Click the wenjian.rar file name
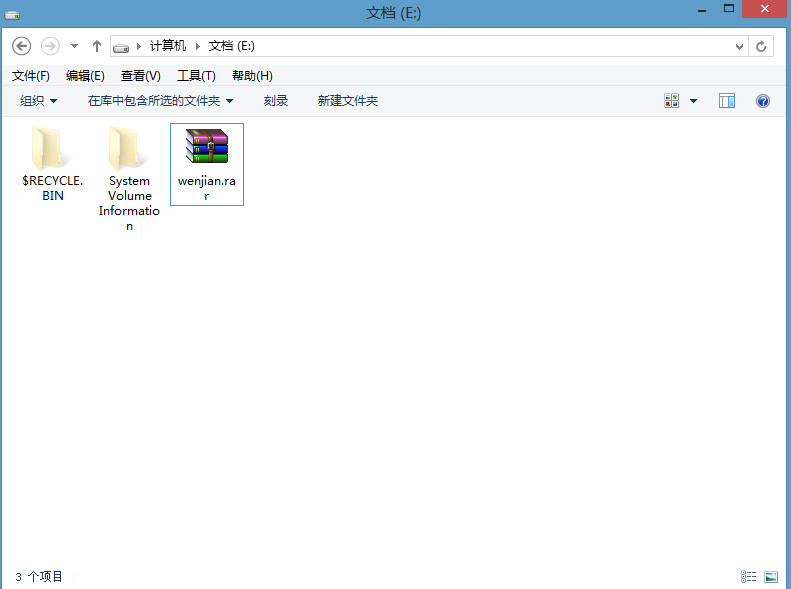This screenshot has height=589, width=791. point(207,188)
